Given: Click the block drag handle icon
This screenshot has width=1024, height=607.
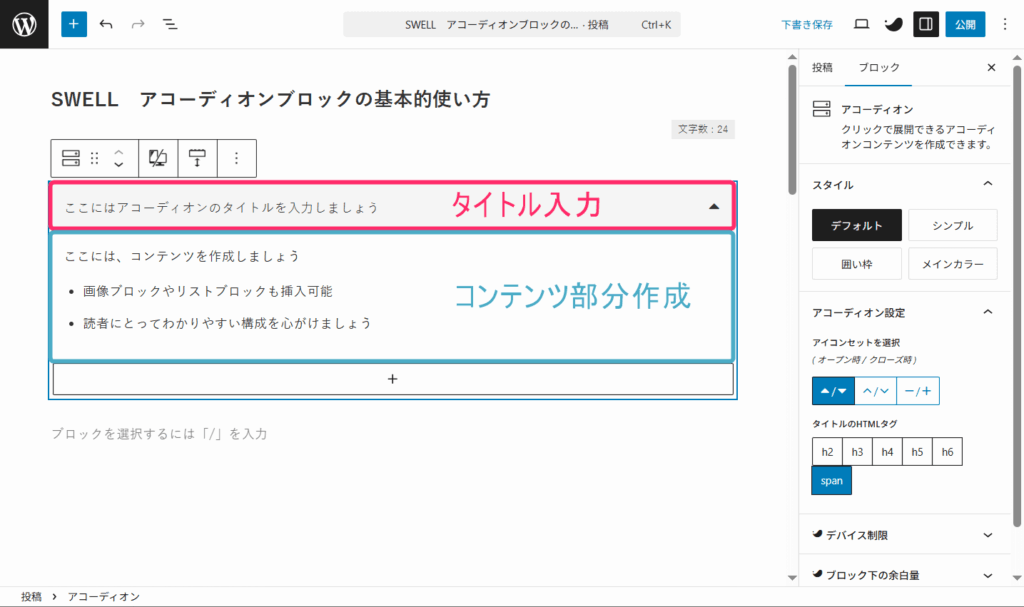Looking at the screenshot, I should (x=95, y=158).
